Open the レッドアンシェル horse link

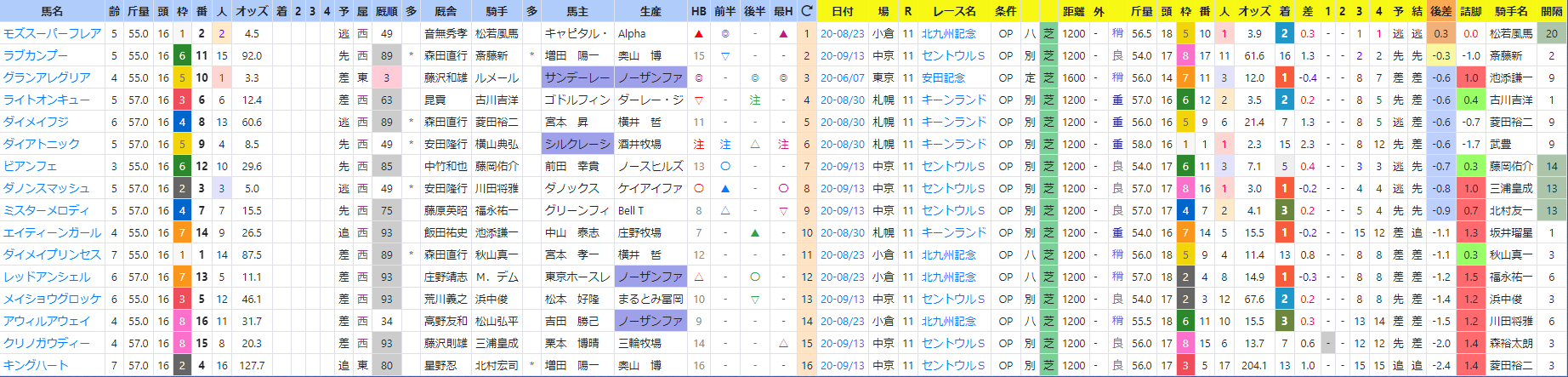point(46,277)
